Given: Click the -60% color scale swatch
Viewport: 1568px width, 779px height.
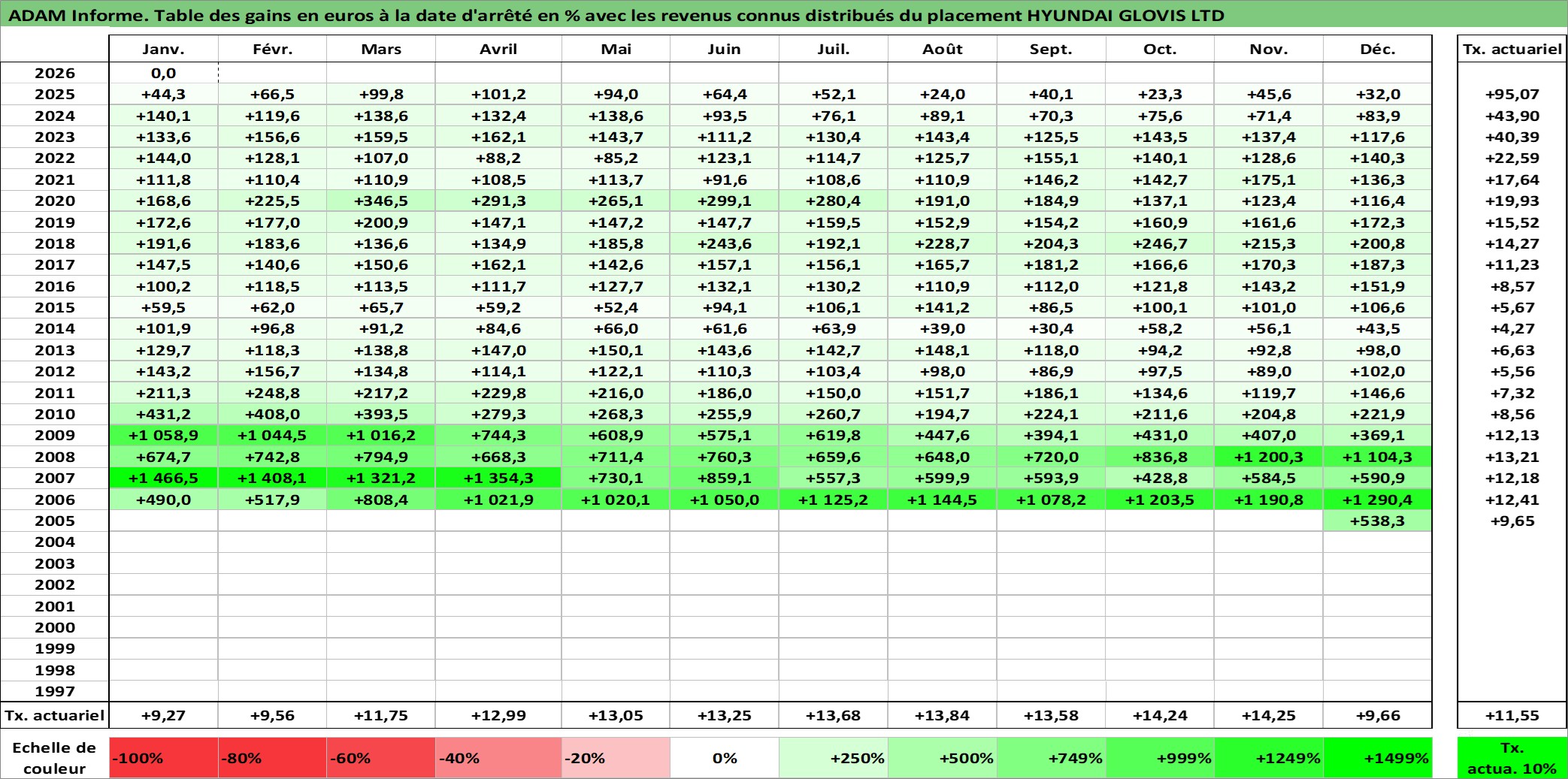Looking at the screenshot, I should point(381,757).
